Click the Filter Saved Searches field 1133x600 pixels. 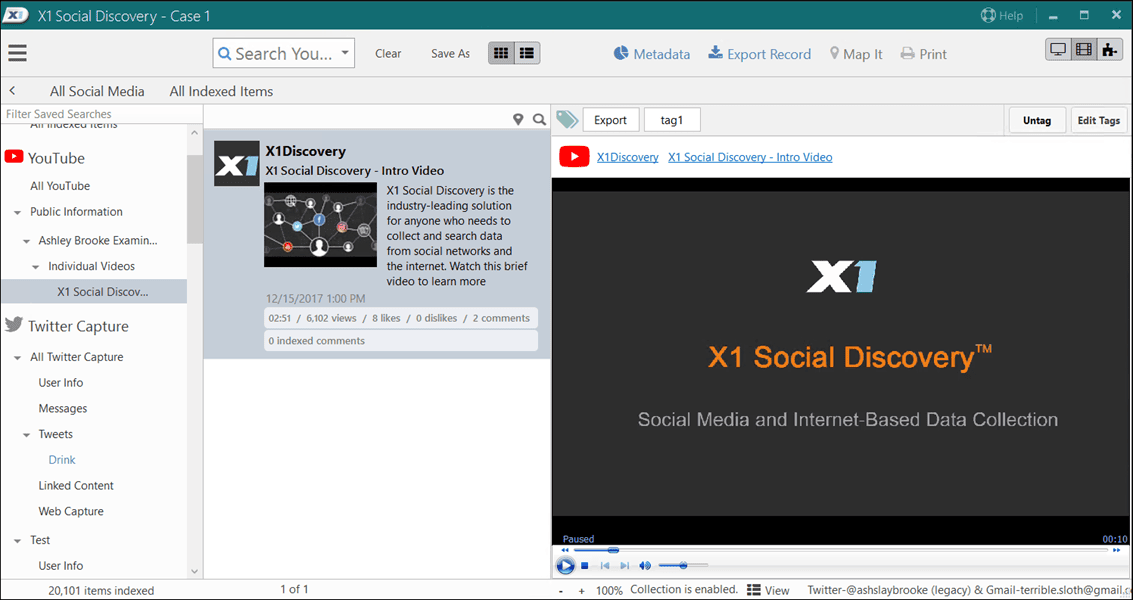pos(93,114)
